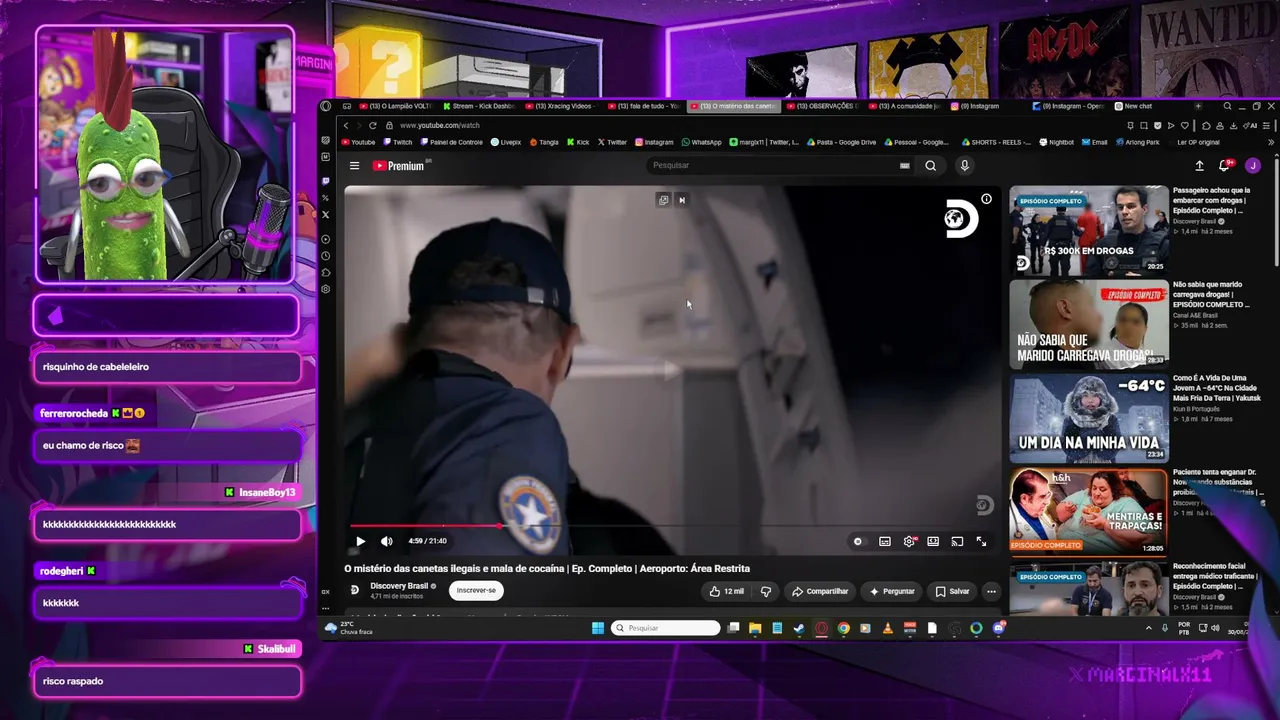
Task: Open the Opera sidebar history clock icon
Action: [x=326, y=256]
